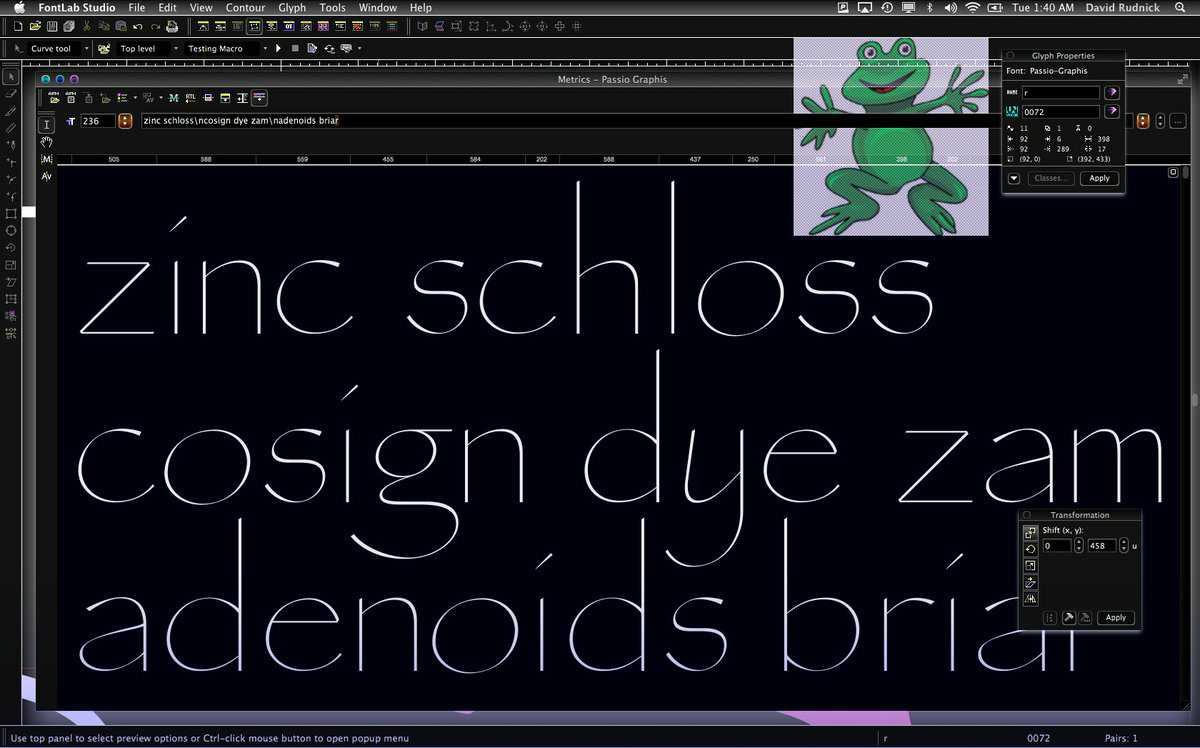Open the Glyph menu
The image size is (1200, 748).
click(x=292, y=8)
